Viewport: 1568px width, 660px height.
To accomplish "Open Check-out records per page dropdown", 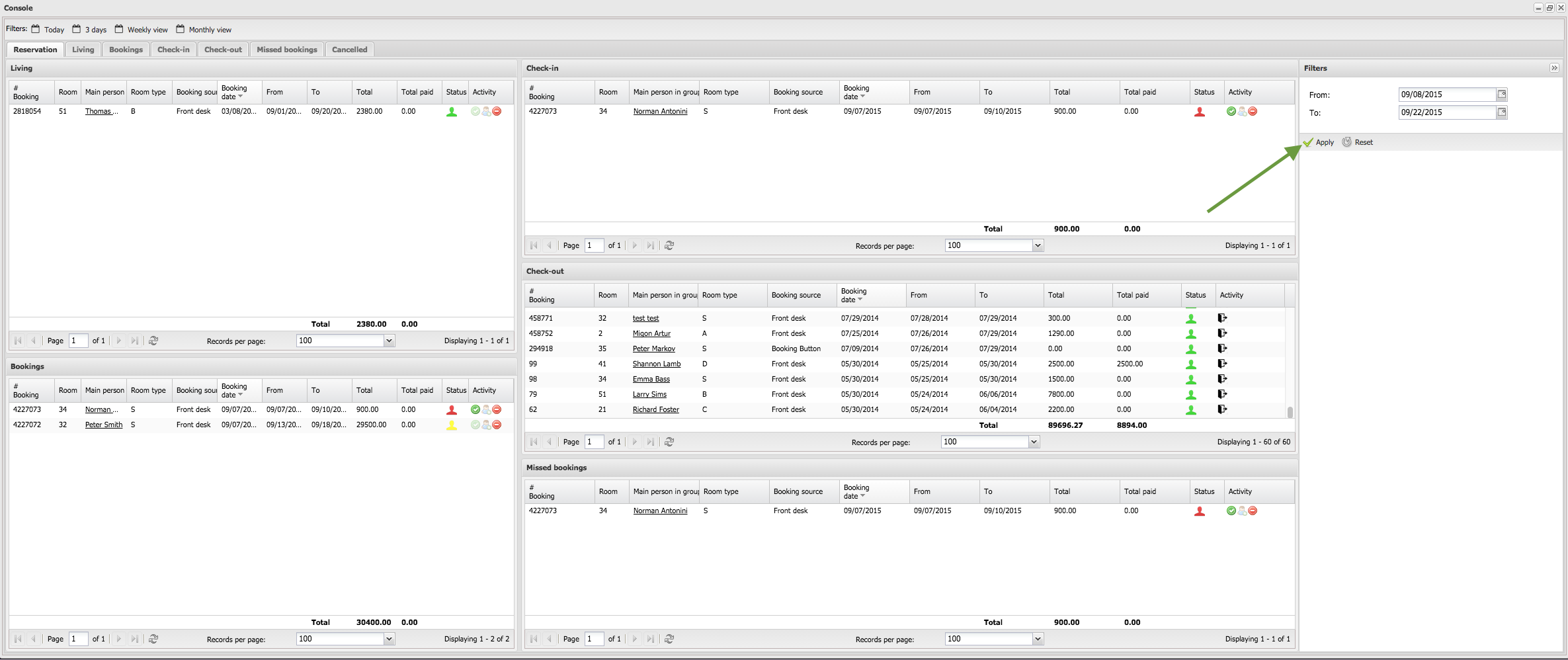I will click(1034, 442).
